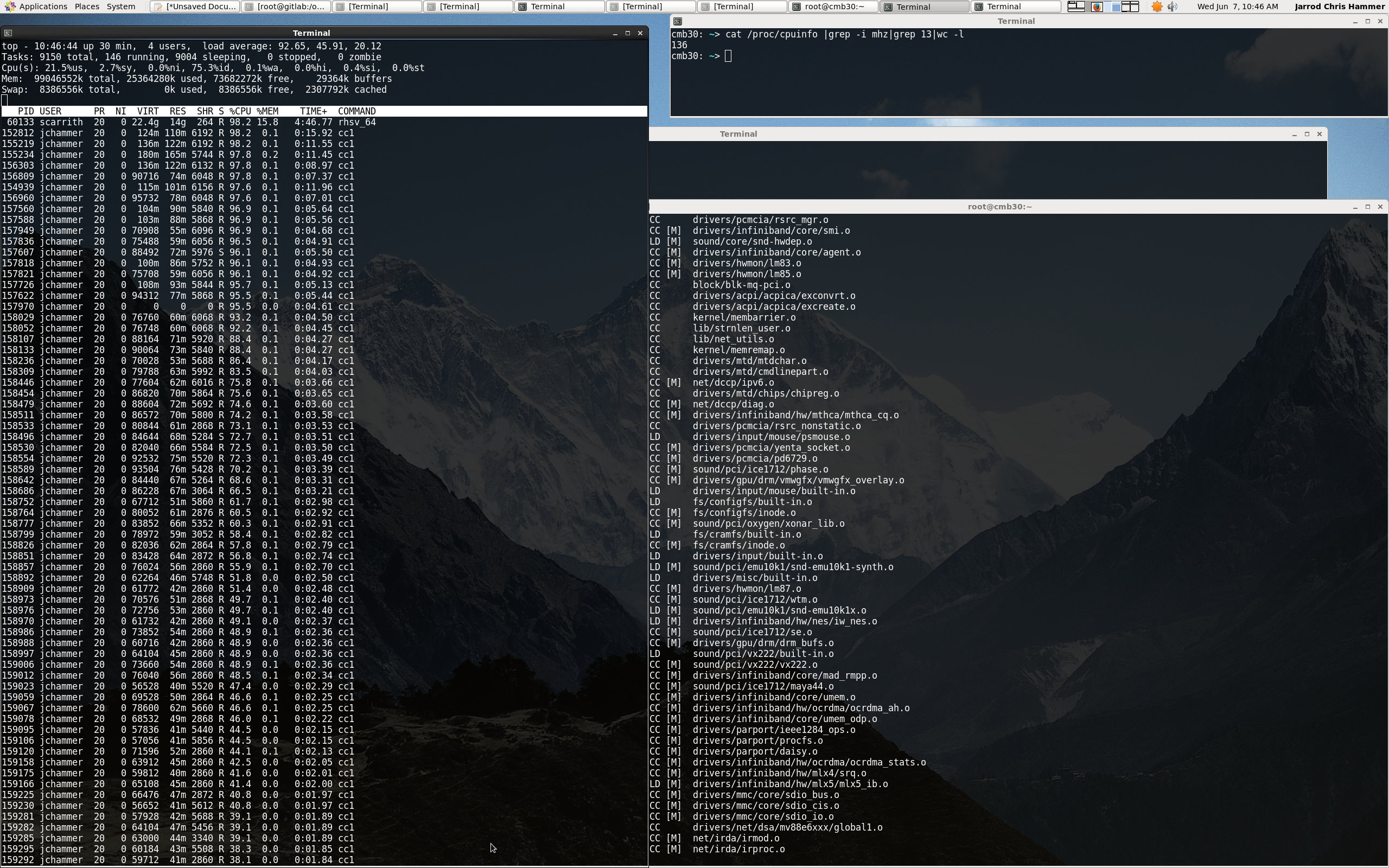The width and height of the screenshot is (1389, 868).
Task: Click net/dccp/ipv6.o build line
Action: (712, 382)
